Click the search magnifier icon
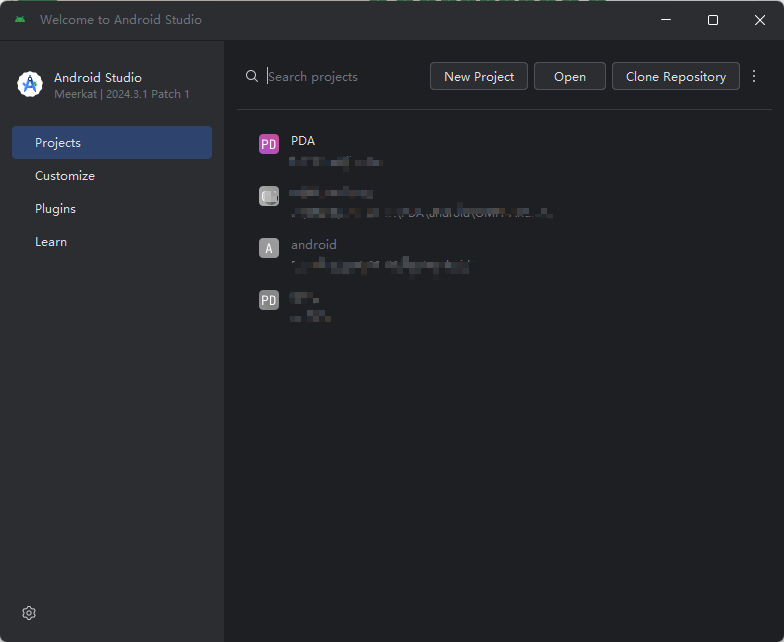This screenshot has height=642, width=784. click(x=252, y=76)
